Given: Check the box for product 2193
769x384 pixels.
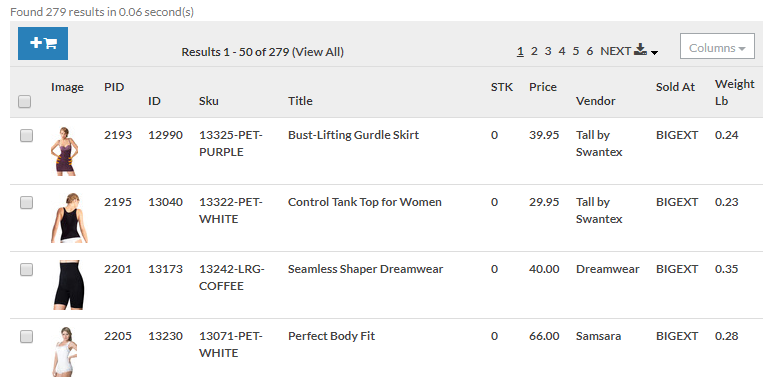Looking at the screenshot, I should [26, 135].
